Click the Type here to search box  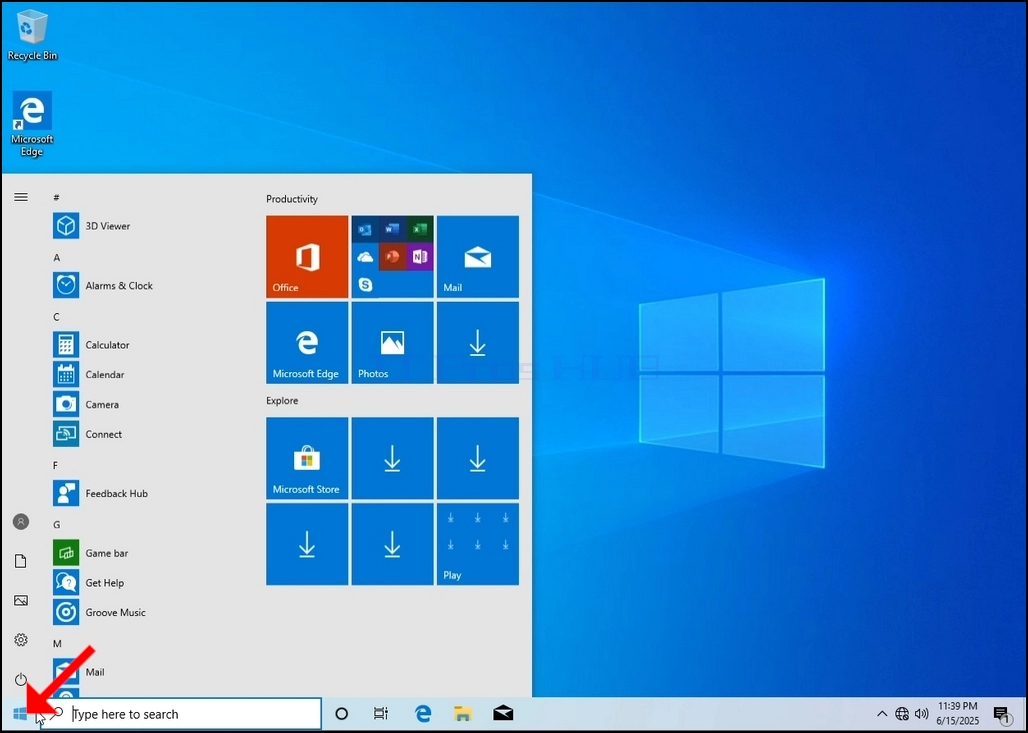pyautogui.click(x=182, y=714)
